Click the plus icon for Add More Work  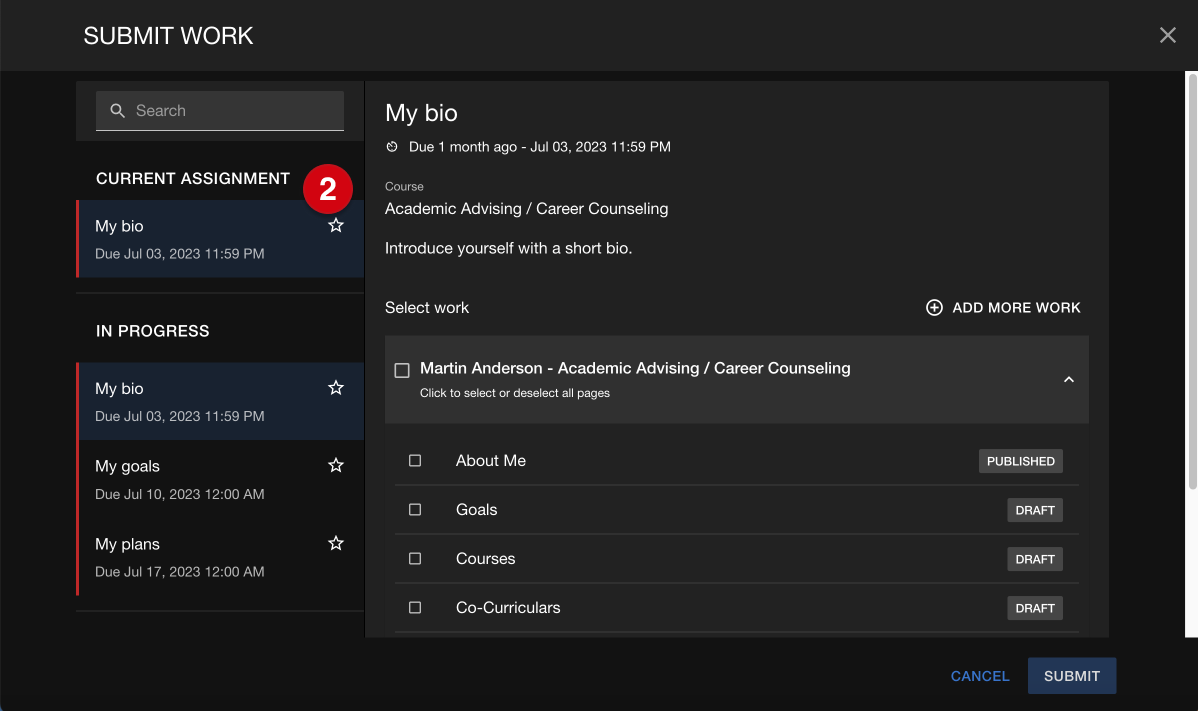pos(934,308)
